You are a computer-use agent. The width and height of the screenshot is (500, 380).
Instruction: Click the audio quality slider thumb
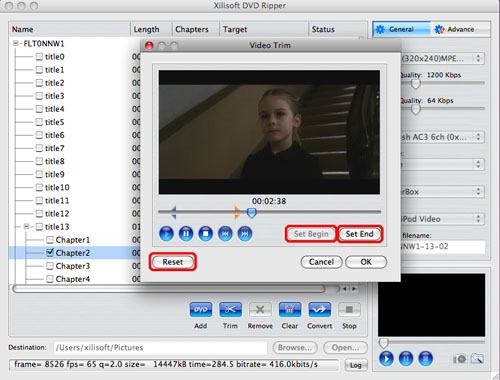[415, 109]
